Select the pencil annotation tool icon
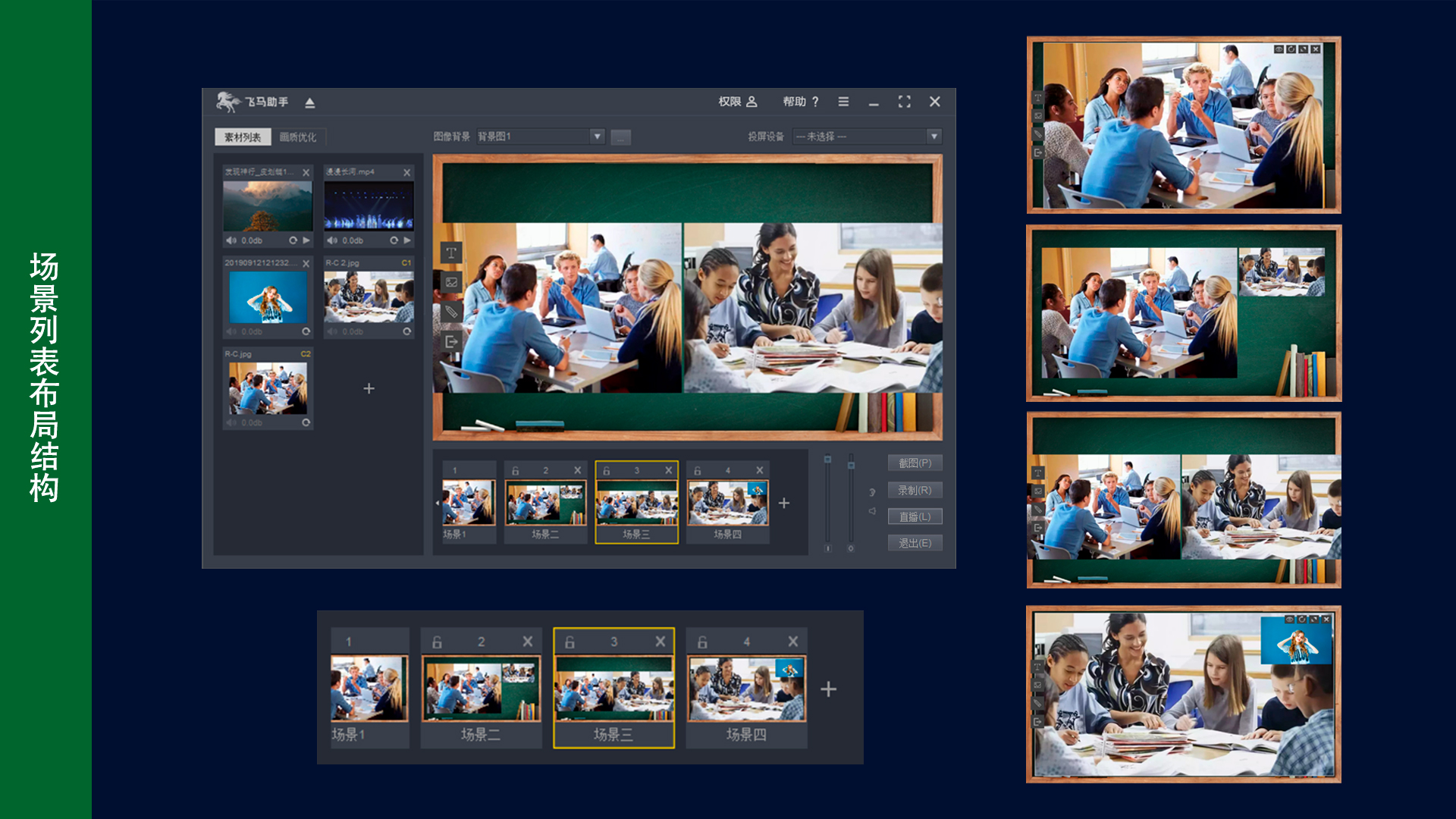The width and height of the screenshot is (1456, 819). tap(451, 312)
